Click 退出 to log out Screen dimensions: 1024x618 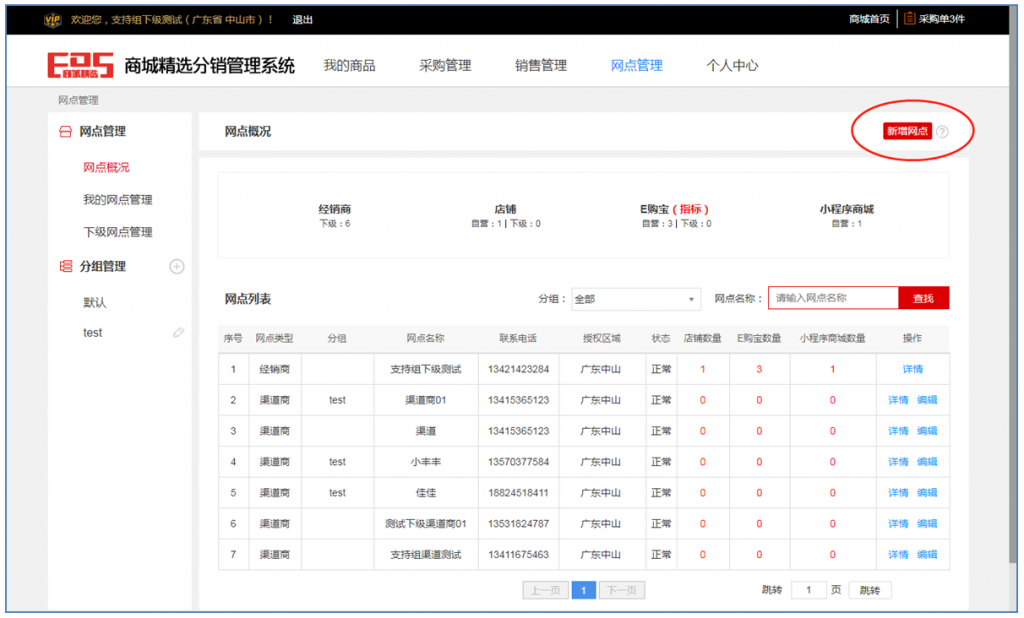click(302, 20)
